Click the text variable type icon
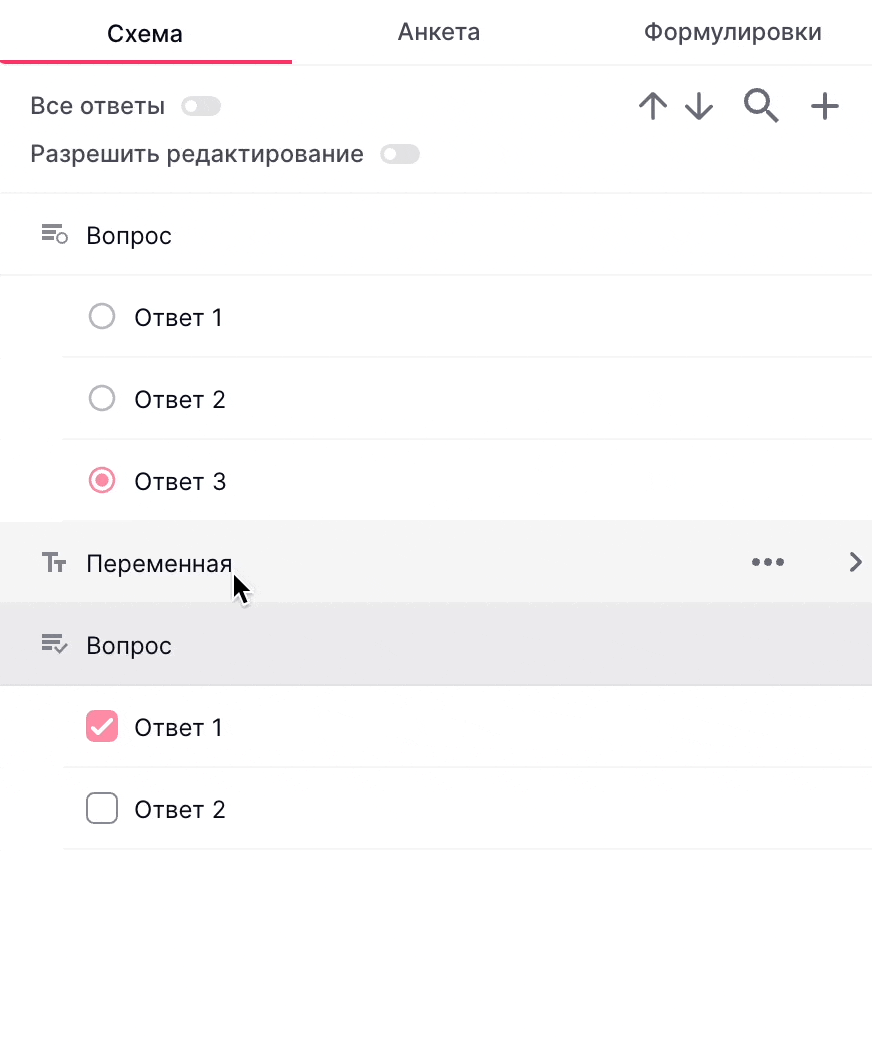 pos(54,563)
